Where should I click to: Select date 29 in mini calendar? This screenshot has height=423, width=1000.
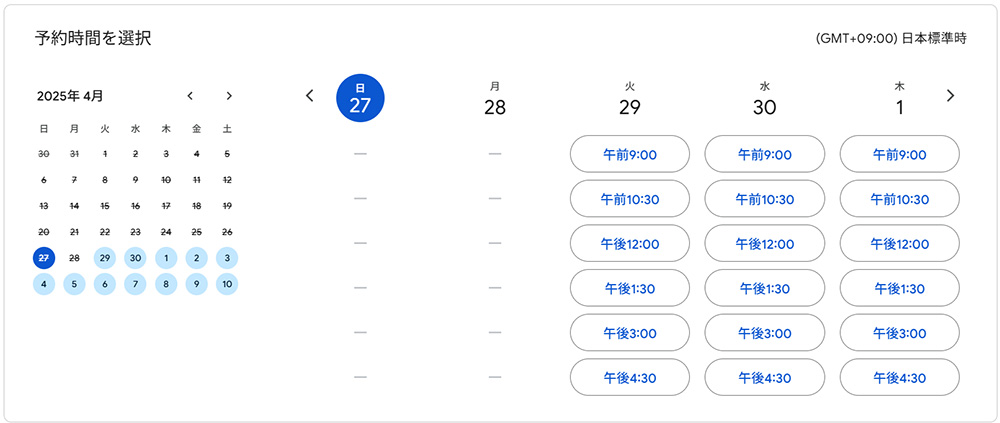pyautogui.click(x=105, y=258)
